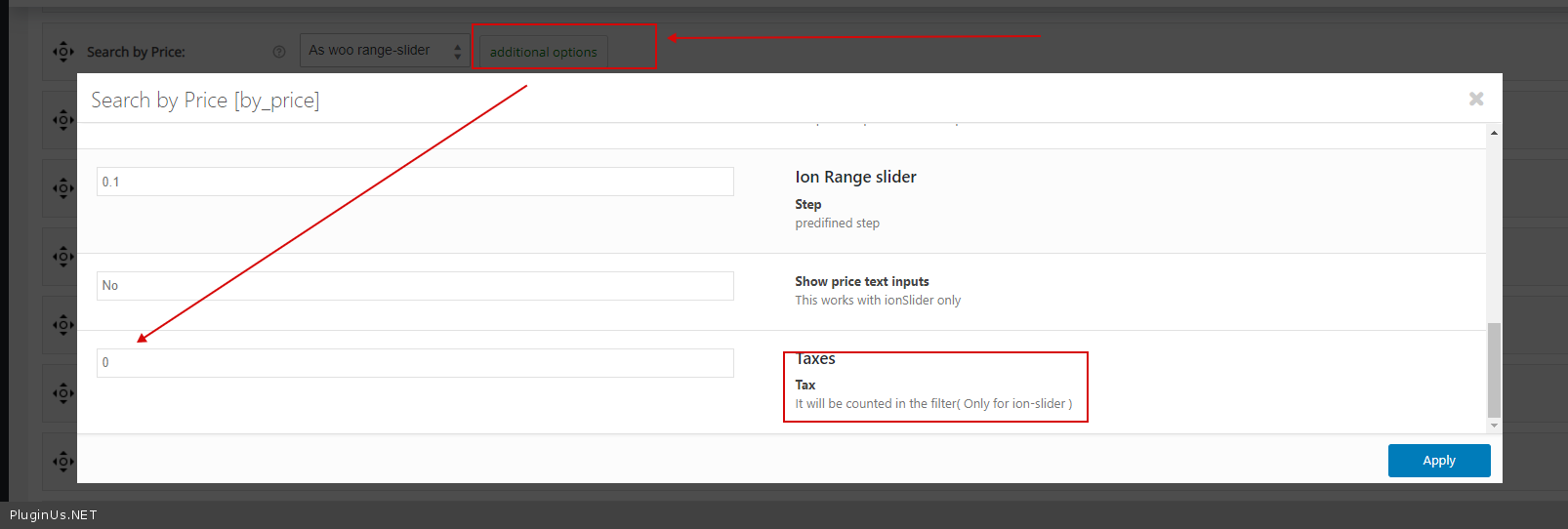Click the popup scrollbar up arrow
Screen dimensions: 1568x529
point(1494,133)
